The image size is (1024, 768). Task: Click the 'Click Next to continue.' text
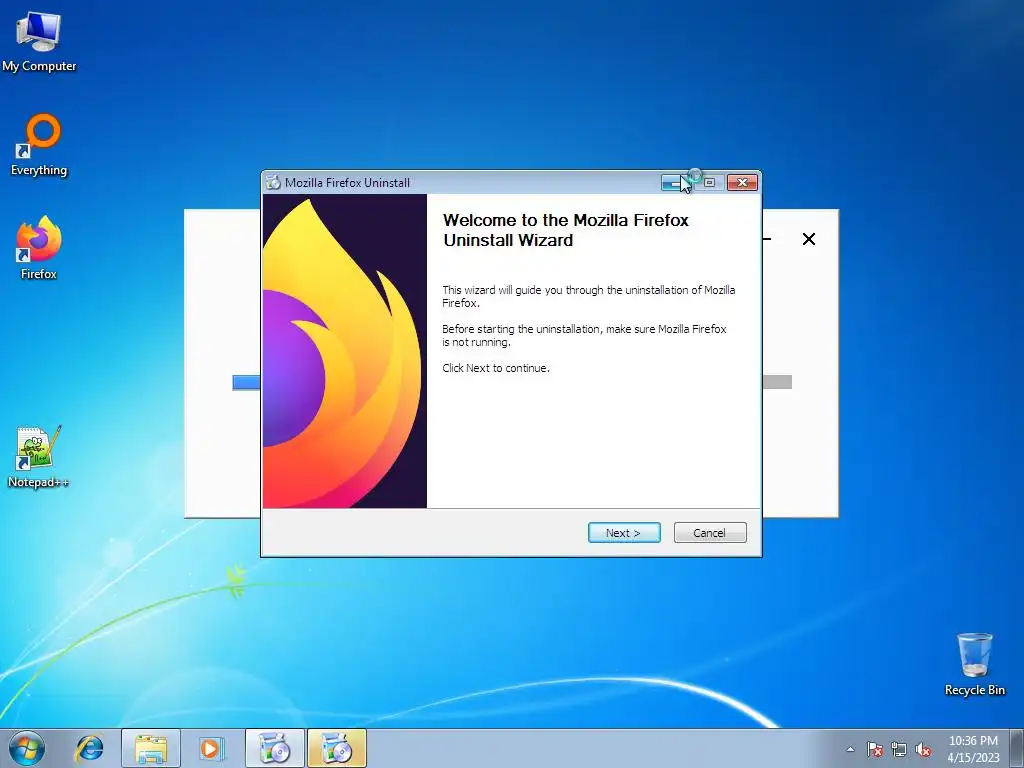(496, 368)
